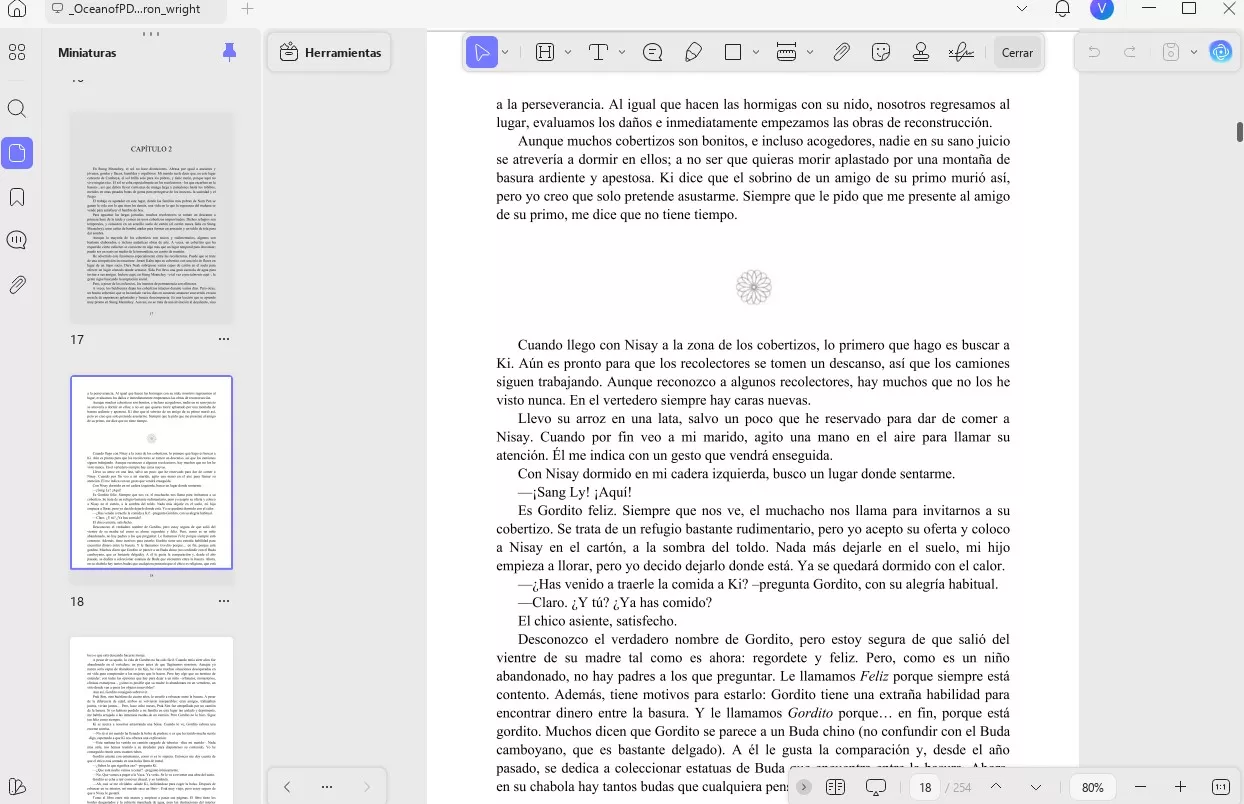Expand the text tool dropdown arrow
Image resolution: width=1244 pixels, height=804 pixels.
pyautogui.click(x=622, y=53)
